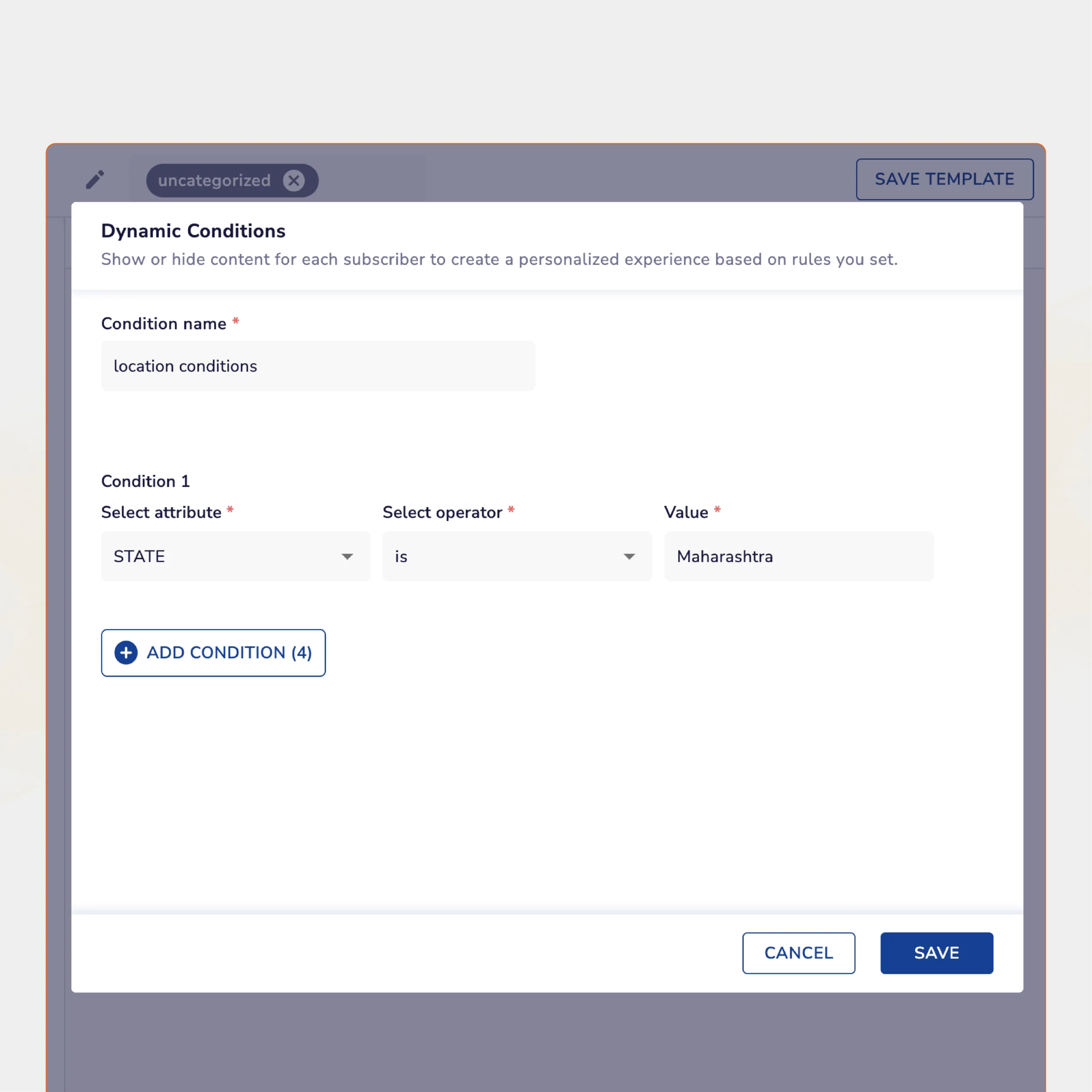Focus the Condition name input field

click(x=318, y=366)
